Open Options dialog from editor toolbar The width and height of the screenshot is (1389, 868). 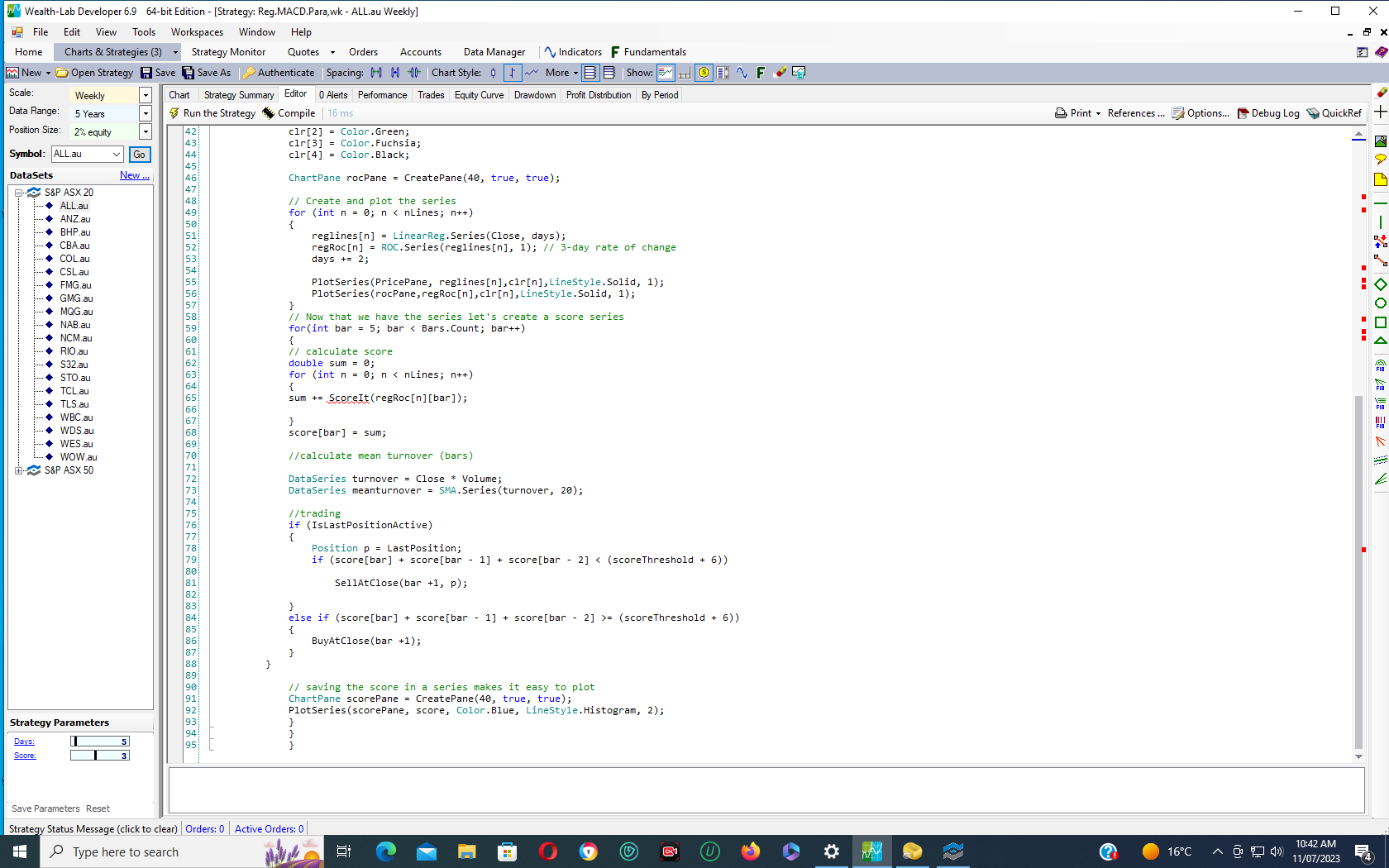pyautogui.click(x=1200, y=113)
